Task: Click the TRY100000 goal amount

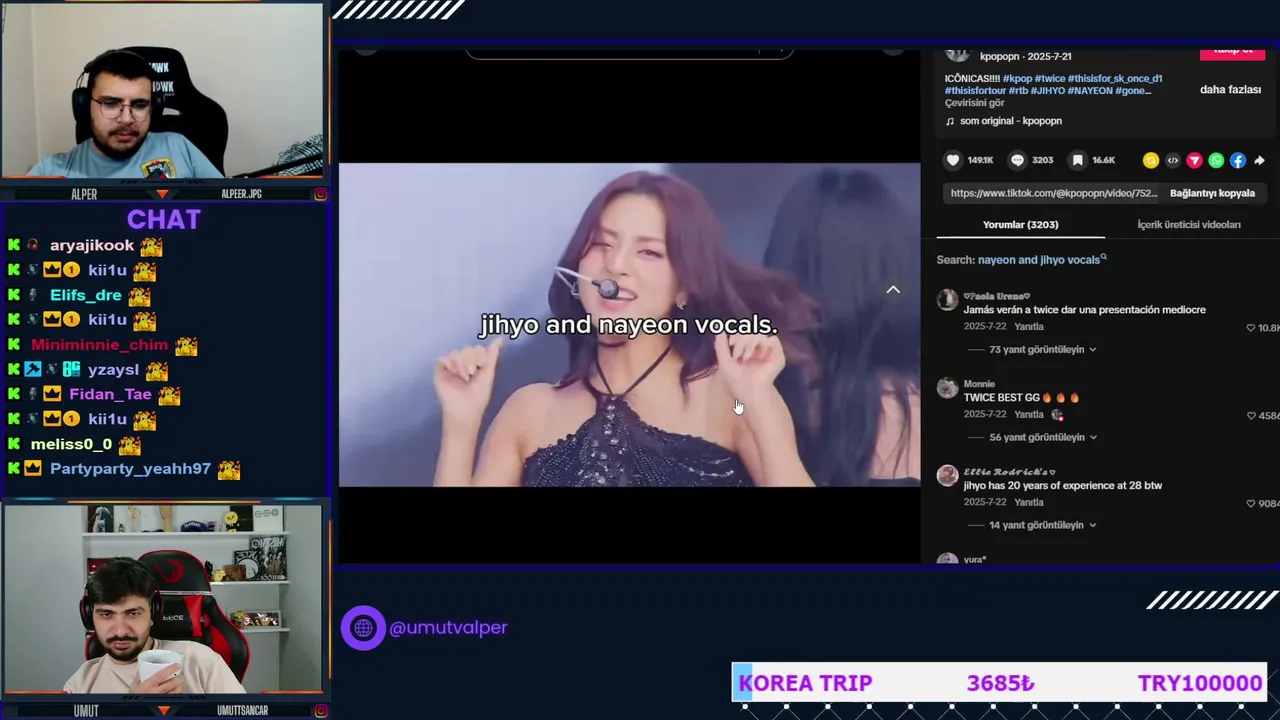Action: (1200, 683)
